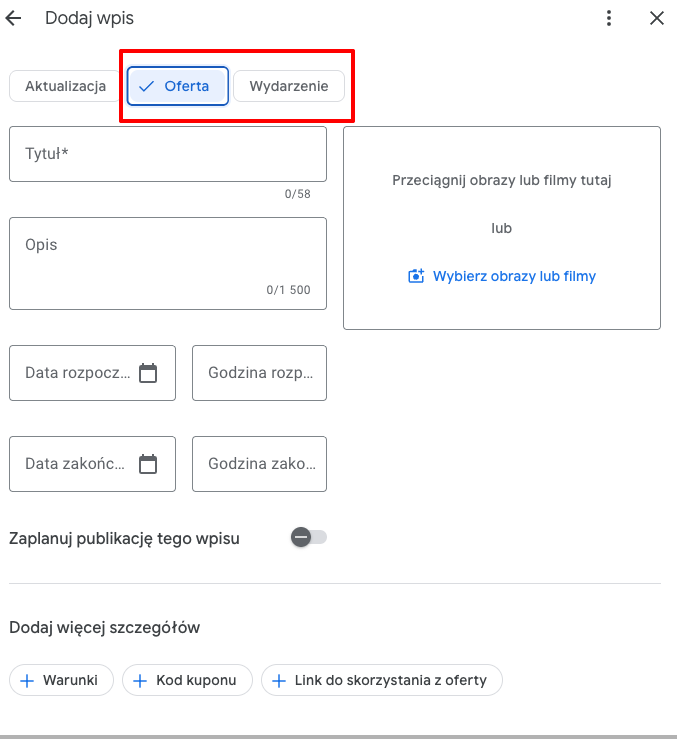
Task: Click into the Opis description box
Action: (x=168, y=263)
